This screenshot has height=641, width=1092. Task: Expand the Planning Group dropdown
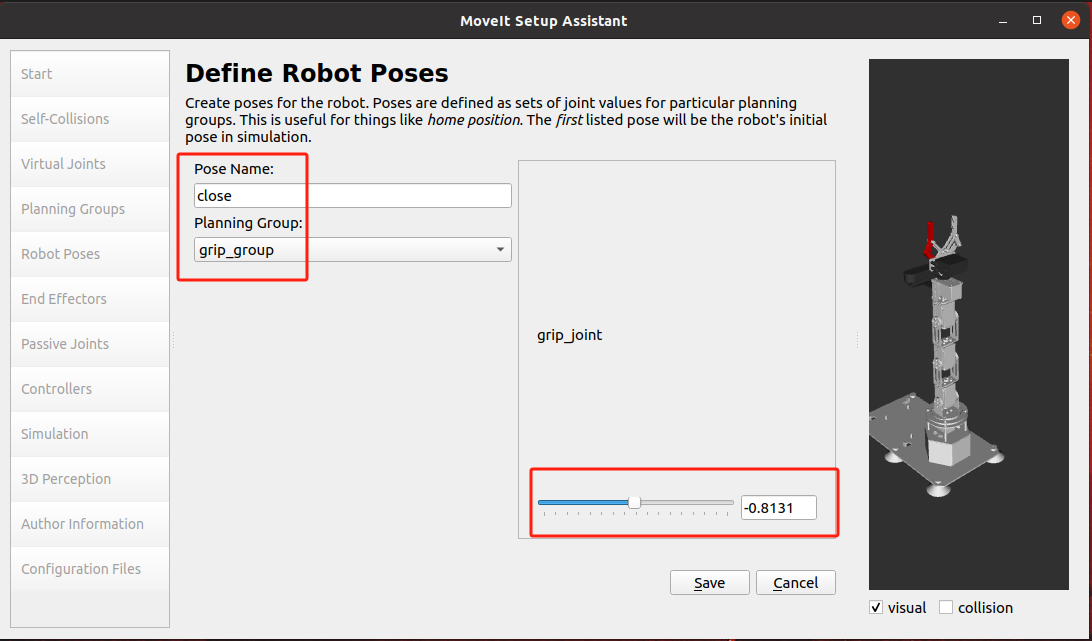coord(352,249)
